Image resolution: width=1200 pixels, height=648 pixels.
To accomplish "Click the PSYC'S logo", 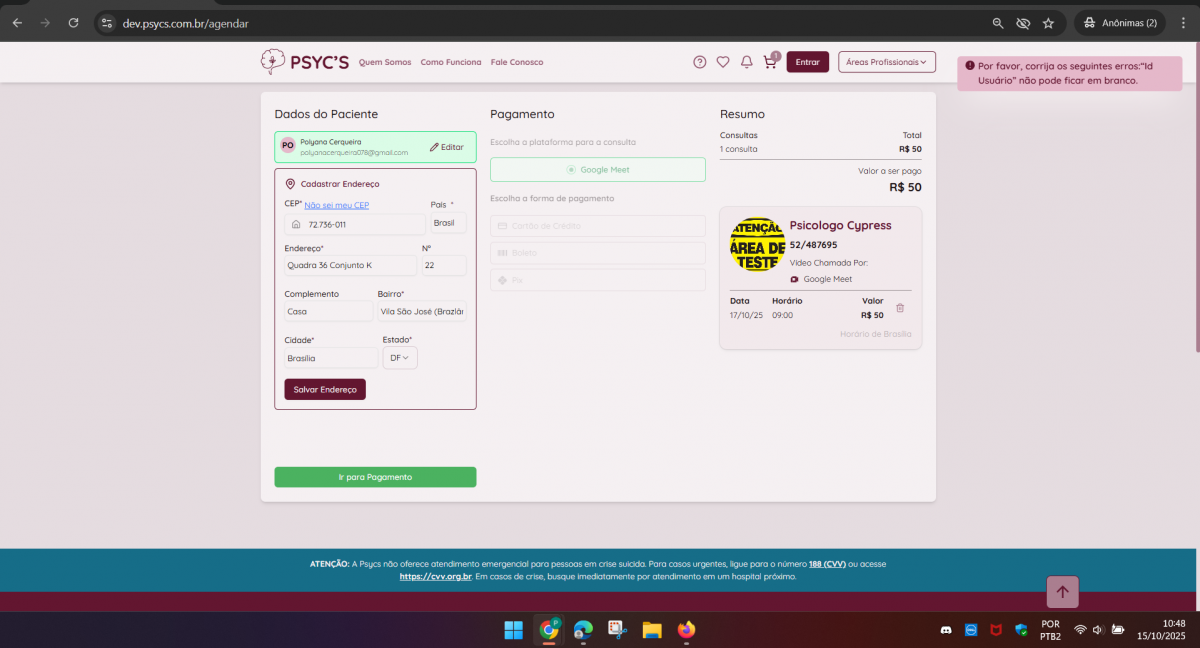I will coord(305,62).
